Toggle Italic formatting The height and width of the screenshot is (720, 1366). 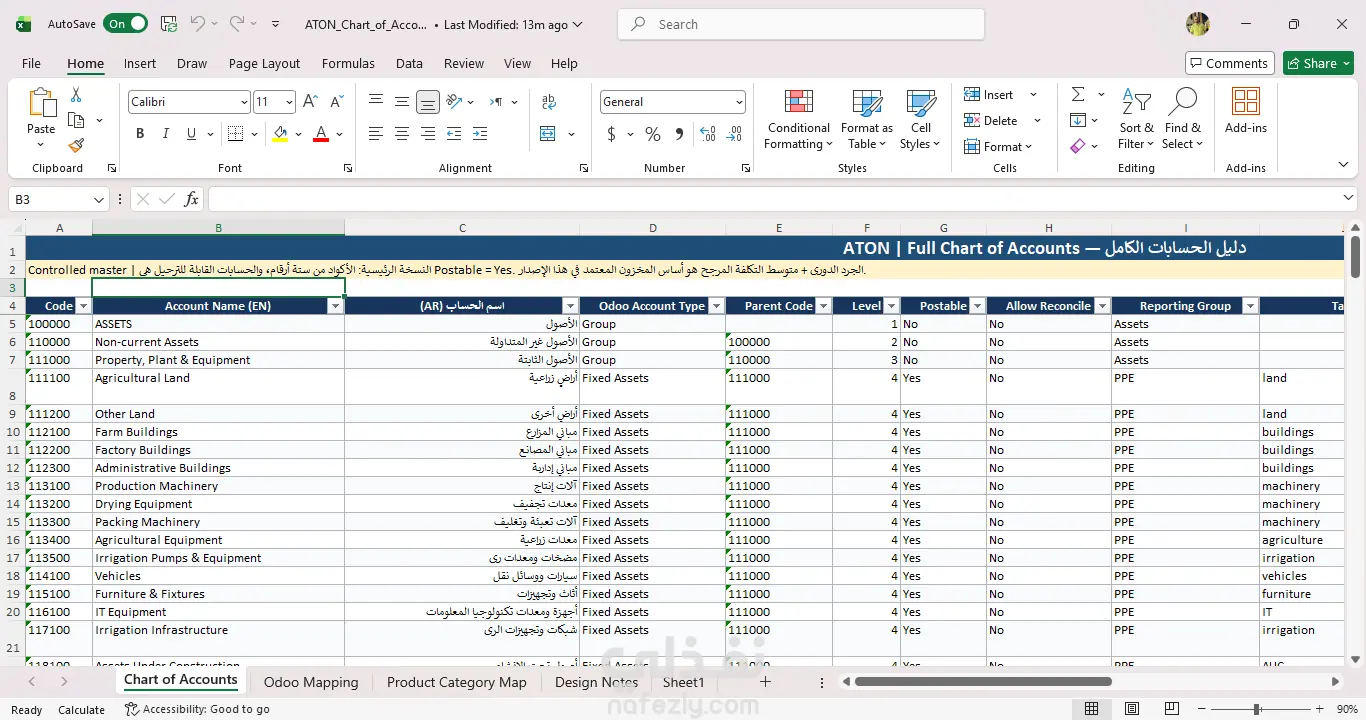point(164,134)
